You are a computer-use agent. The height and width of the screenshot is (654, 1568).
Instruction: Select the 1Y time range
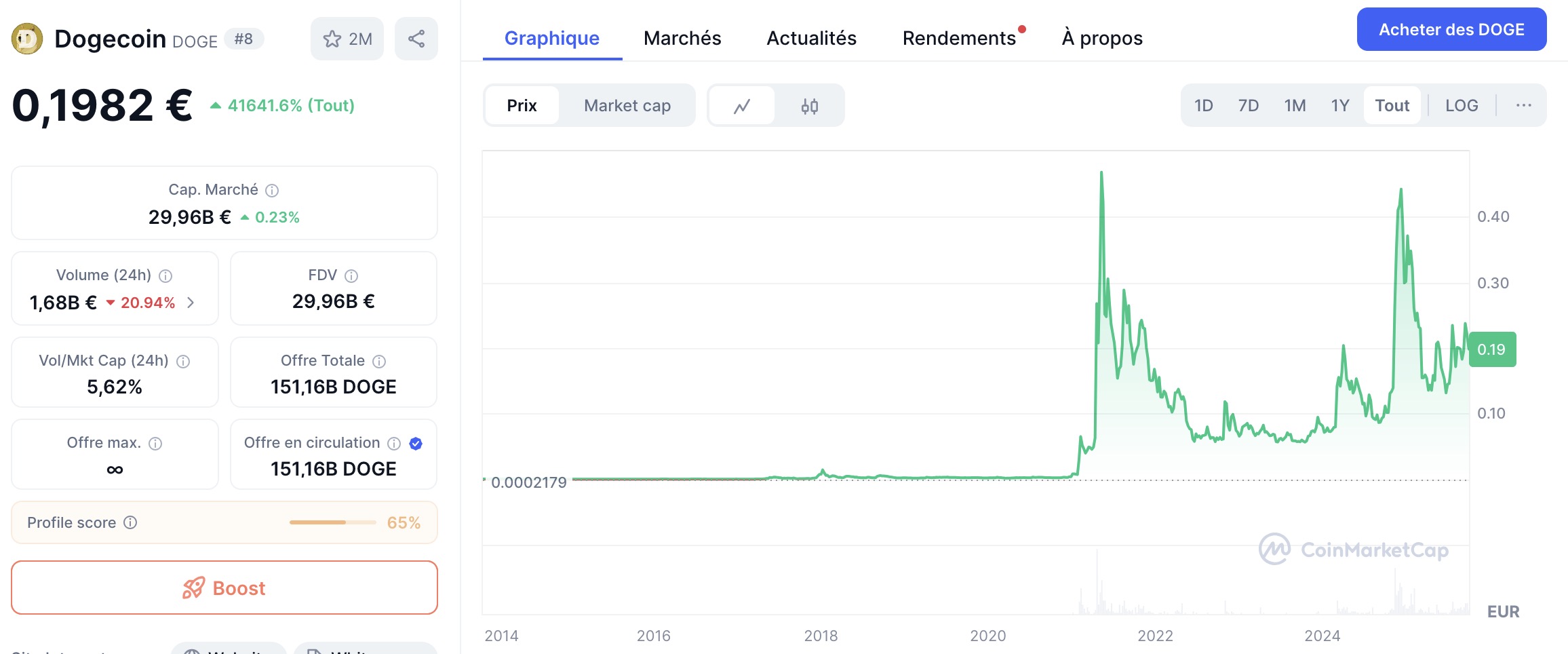tap(1339, 106)
